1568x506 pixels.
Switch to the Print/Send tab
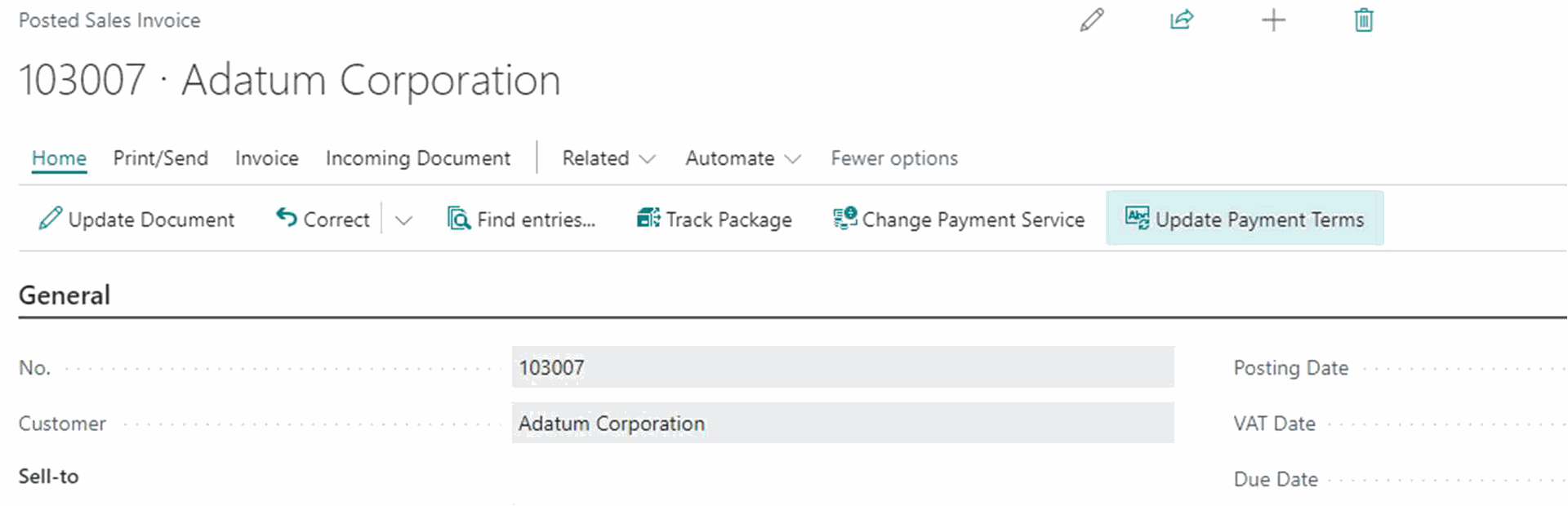(x=161, y=158)
